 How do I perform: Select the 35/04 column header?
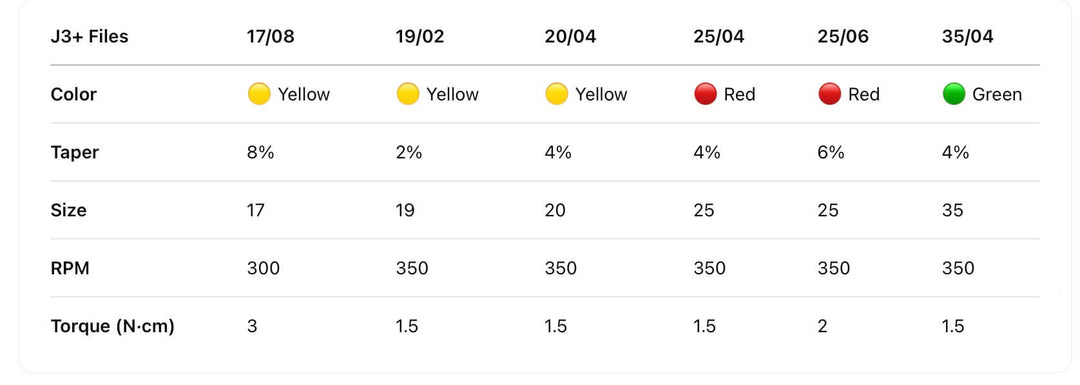968,37
